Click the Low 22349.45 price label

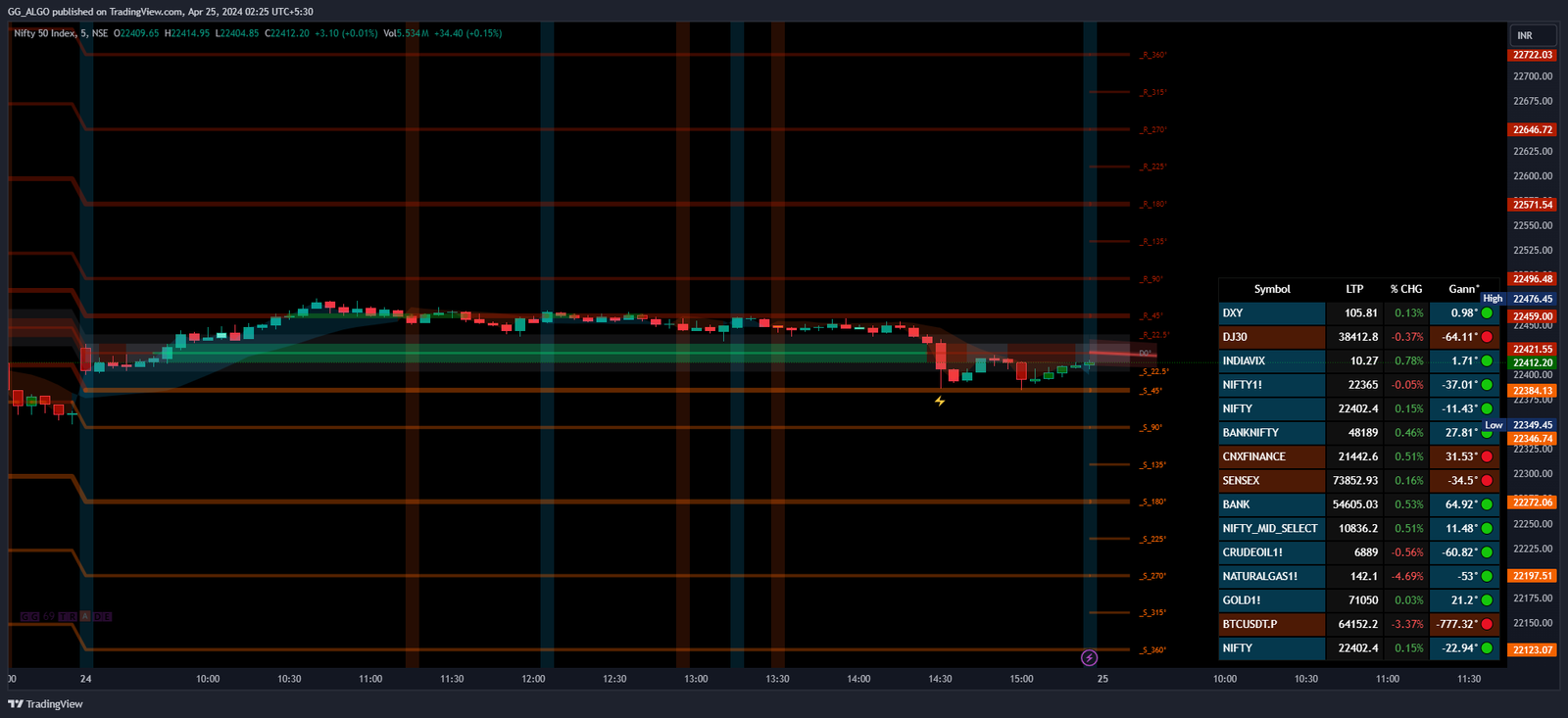(x=1520, y=425)
